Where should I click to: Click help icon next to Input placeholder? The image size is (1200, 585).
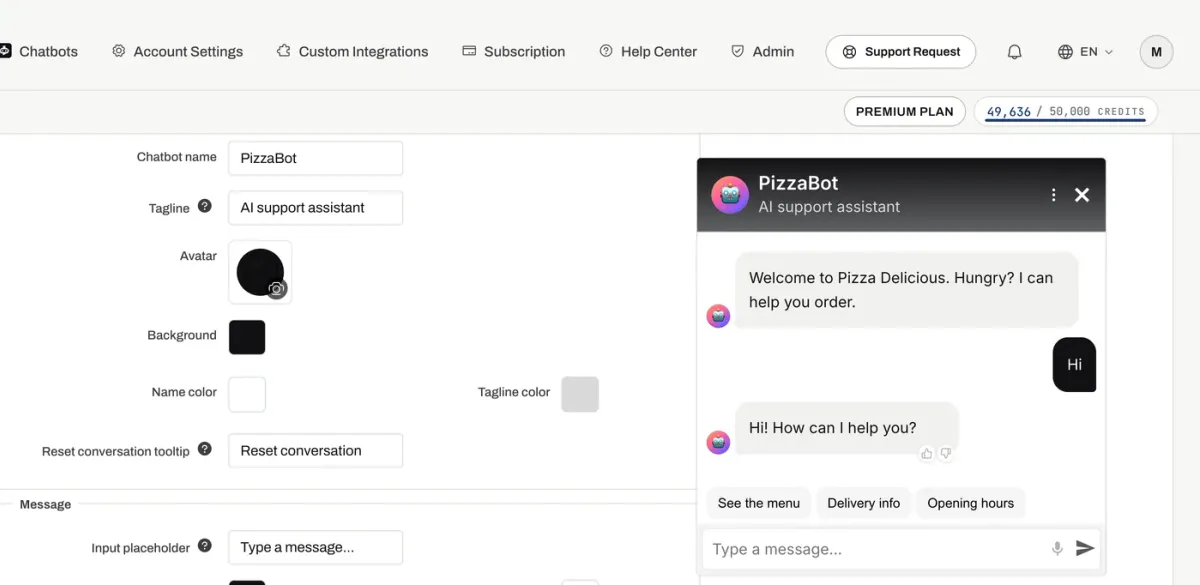click(x=205, y=545)
